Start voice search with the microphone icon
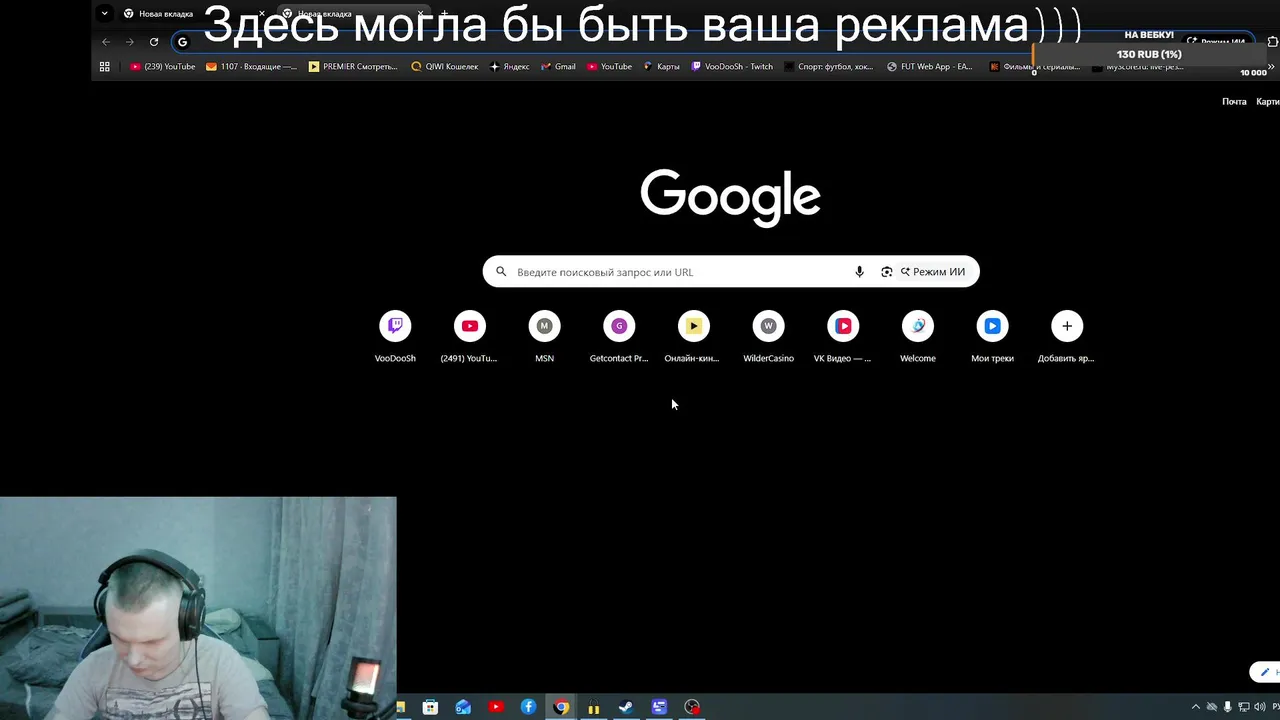The image size is (1280, 720). [x=859, y=272]
